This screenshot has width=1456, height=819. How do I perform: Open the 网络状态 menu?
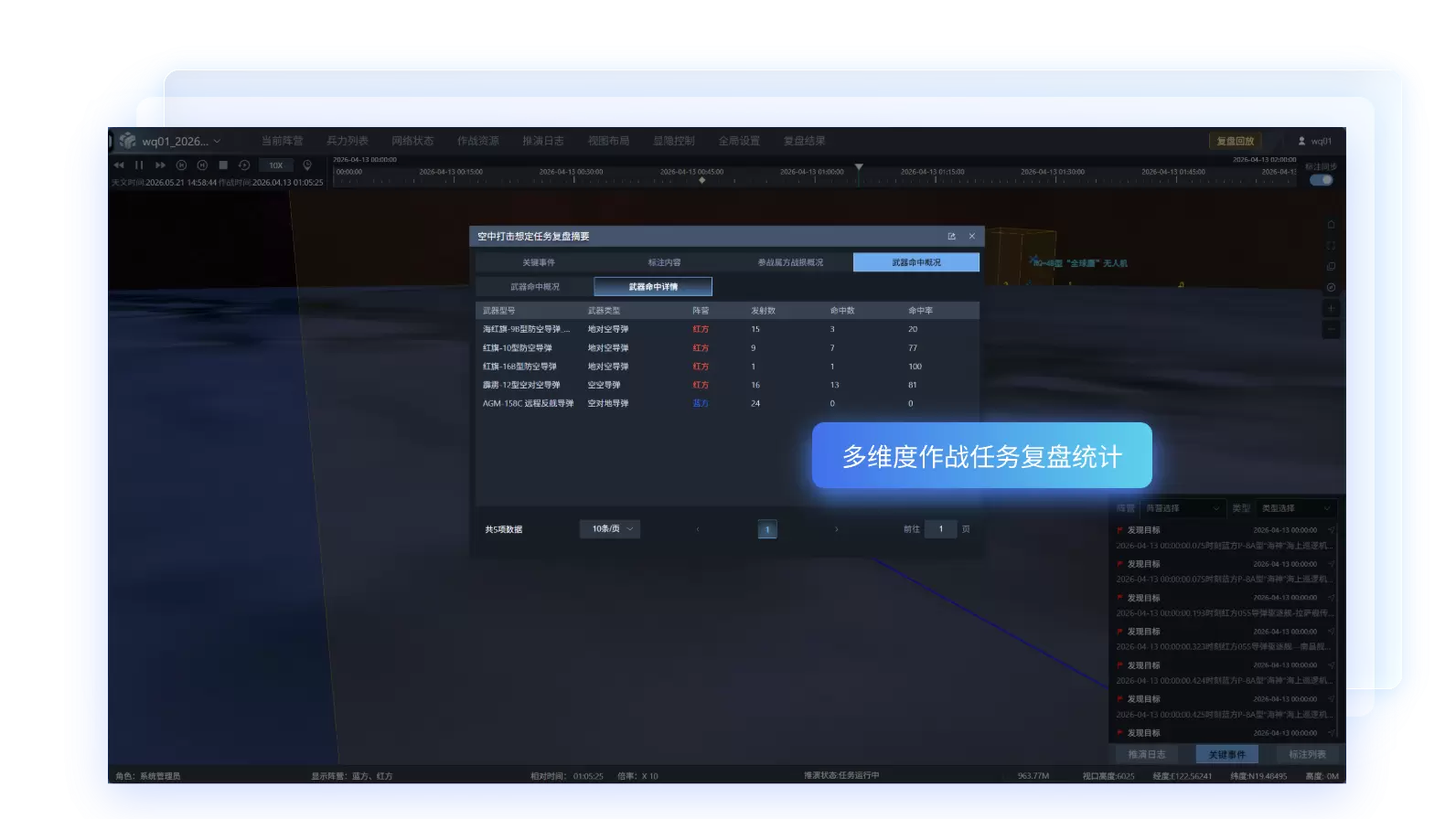click(412, 141)
